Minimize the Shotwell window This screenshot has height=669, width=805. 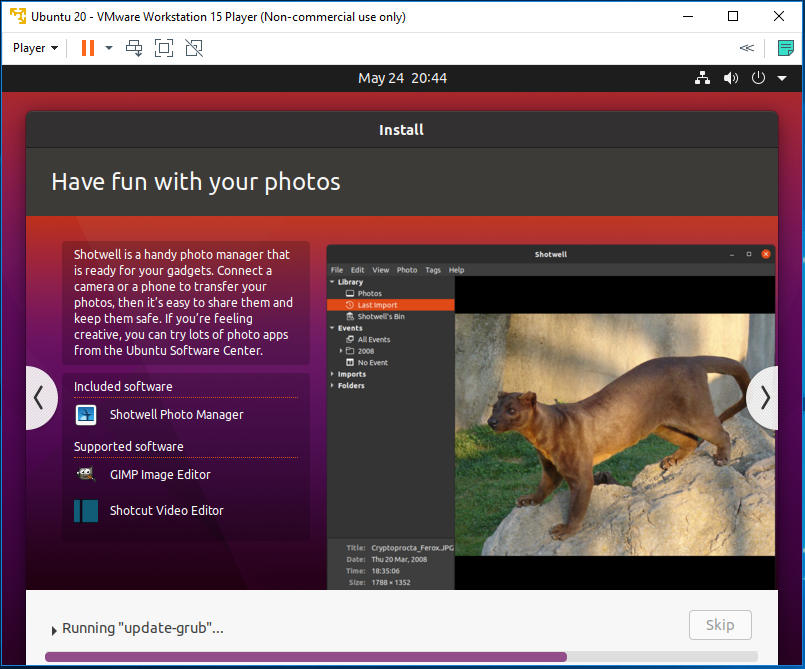pyautogui.click(x=732, y=254)
